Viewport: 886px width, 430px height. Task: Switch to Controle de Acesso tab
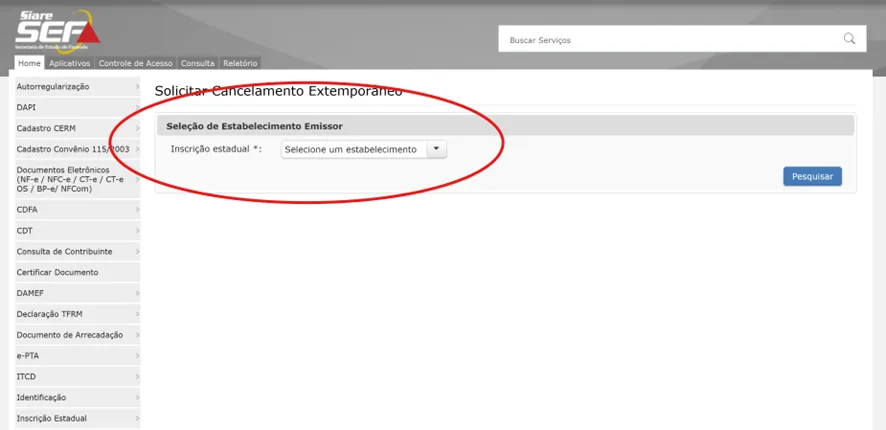tap(136, 63)
